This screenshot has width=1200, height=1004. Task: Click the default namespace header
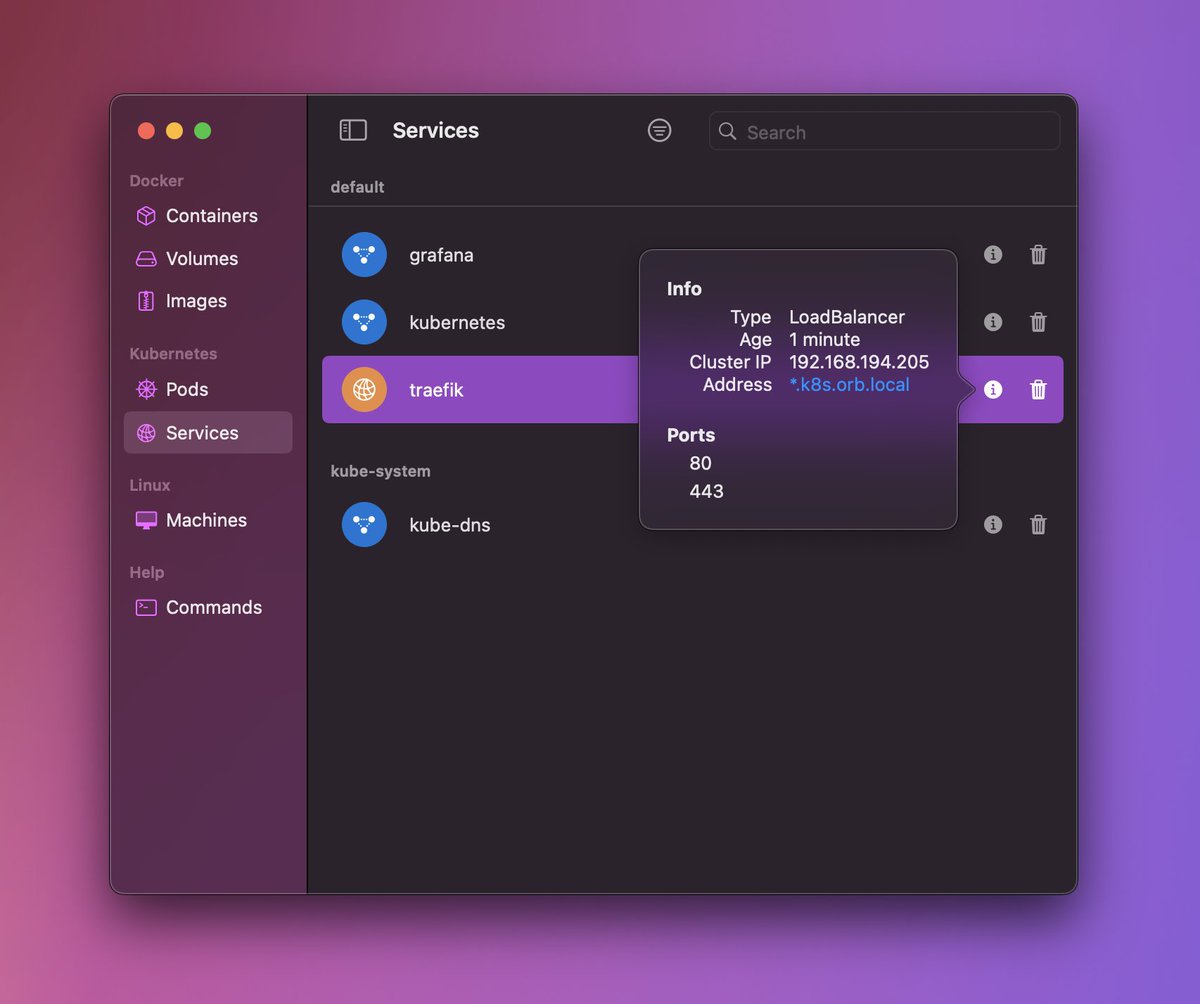pyautogui.click(x=357, y=187)
